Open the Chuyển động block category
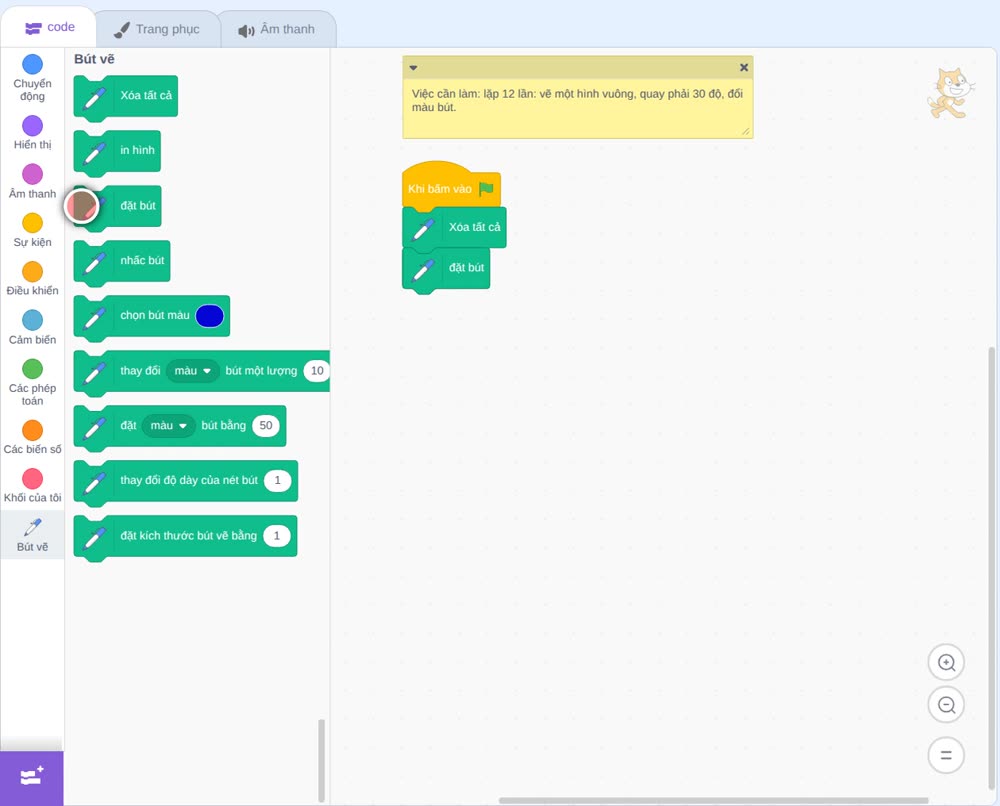 tap(32, 78)
